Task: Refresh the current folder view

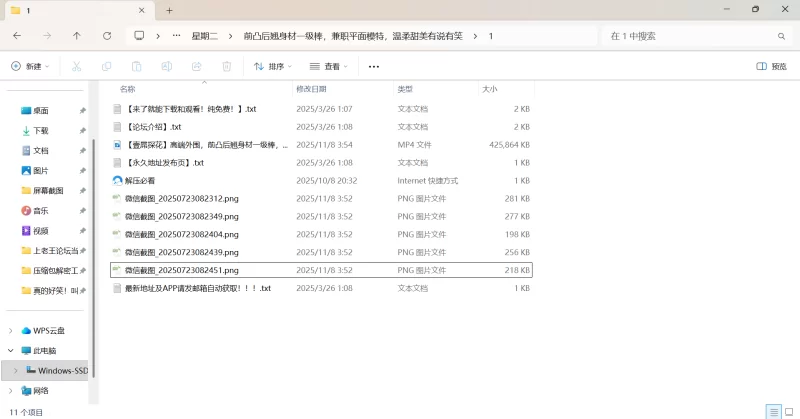Action: [x=107, y=36]
